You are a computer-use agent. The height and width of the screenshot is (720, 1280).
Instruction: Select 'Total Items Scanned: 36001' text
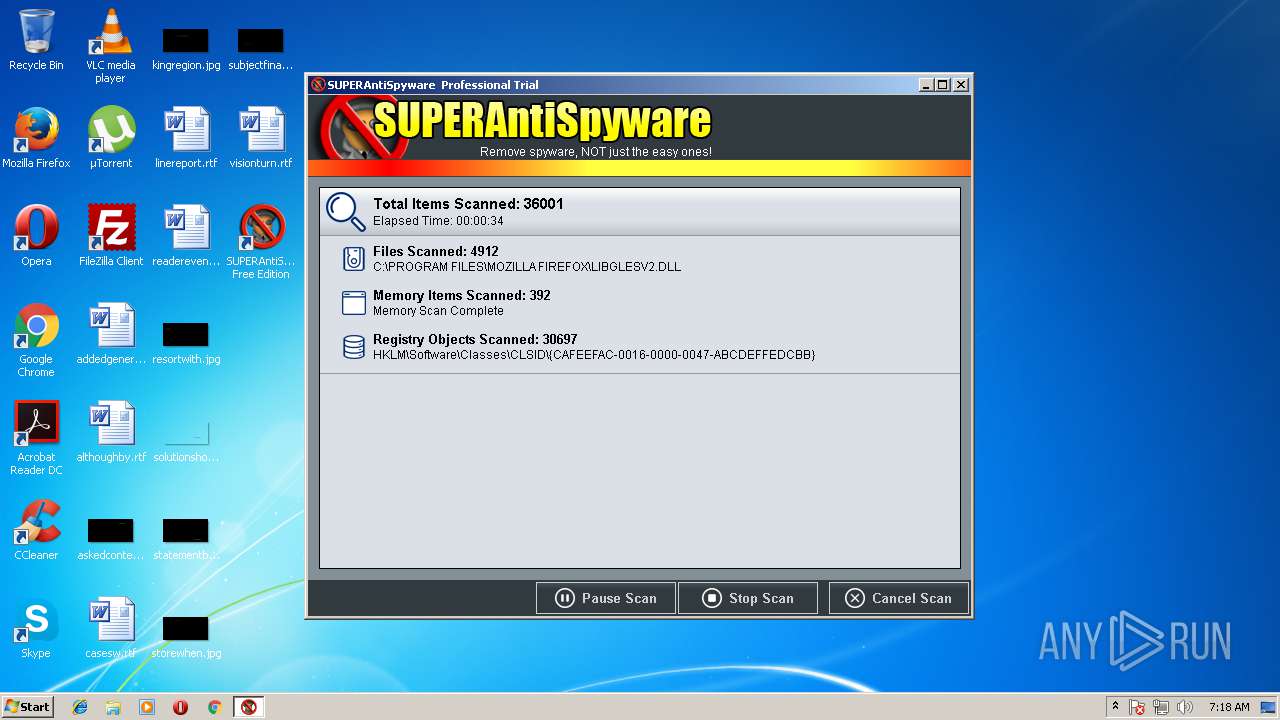[x=468, y=204]
